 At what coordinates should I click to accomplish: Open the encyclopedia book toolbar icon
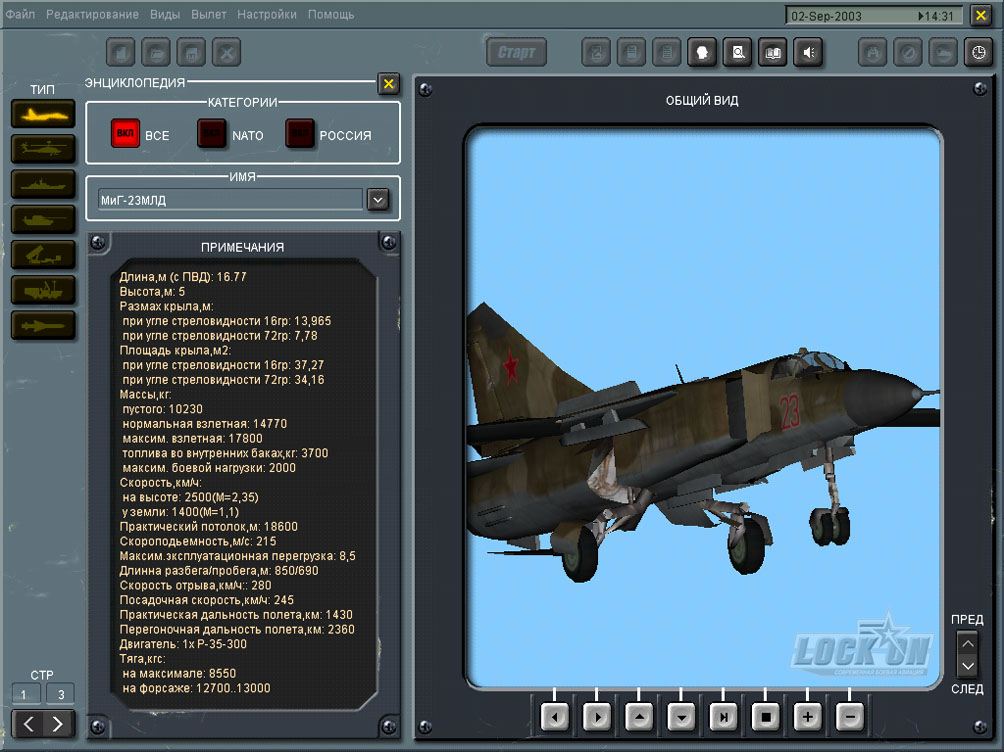click(x=772, y=53)
